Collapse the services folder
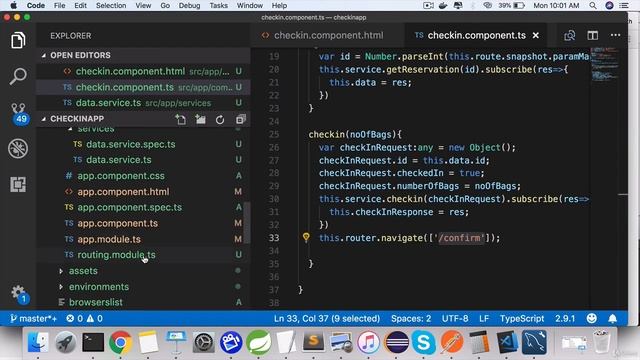The height and width of the screenshot is (360, 640). click(x=96, y=129)
